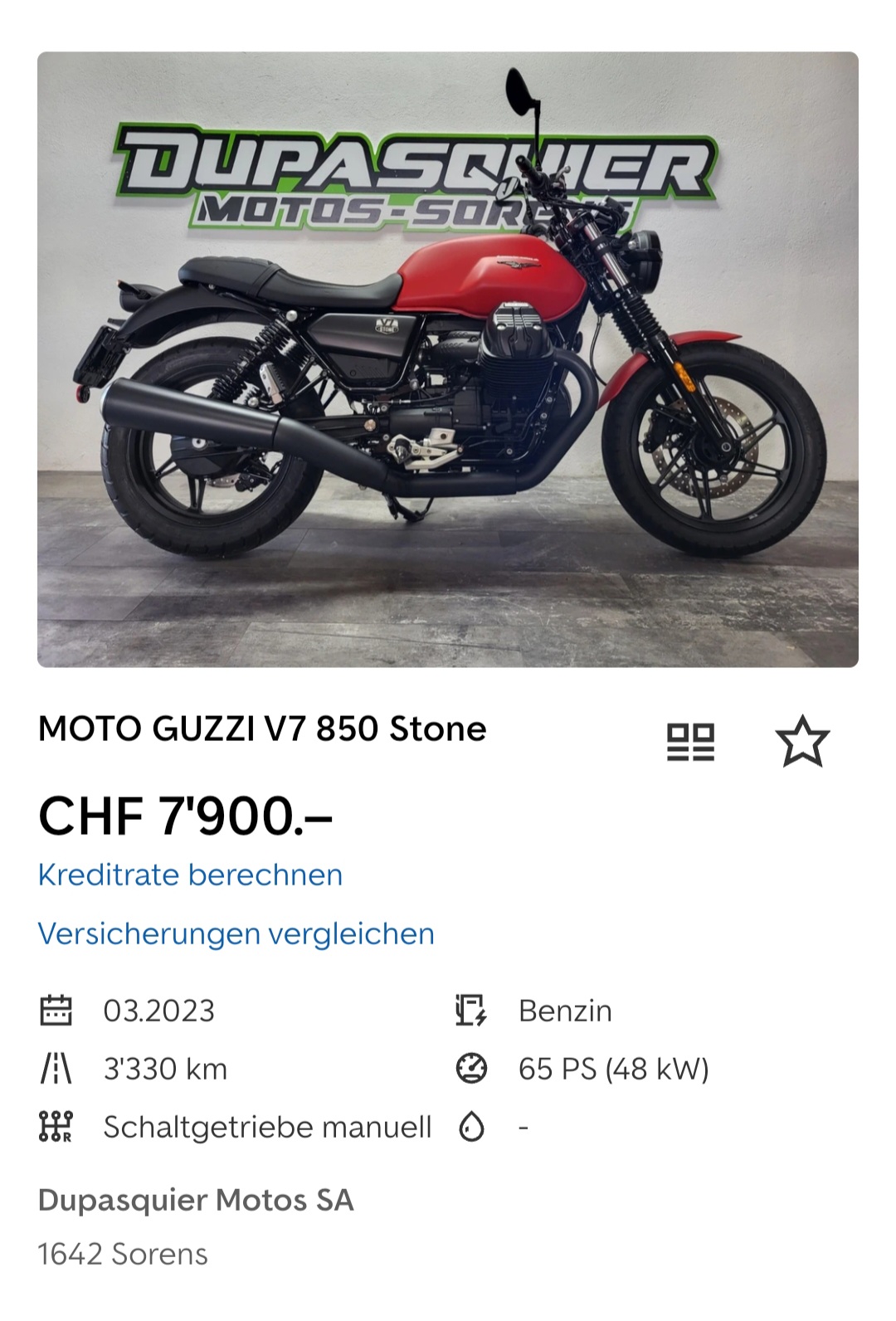Click the fuel pump icon

[471, 1011]
